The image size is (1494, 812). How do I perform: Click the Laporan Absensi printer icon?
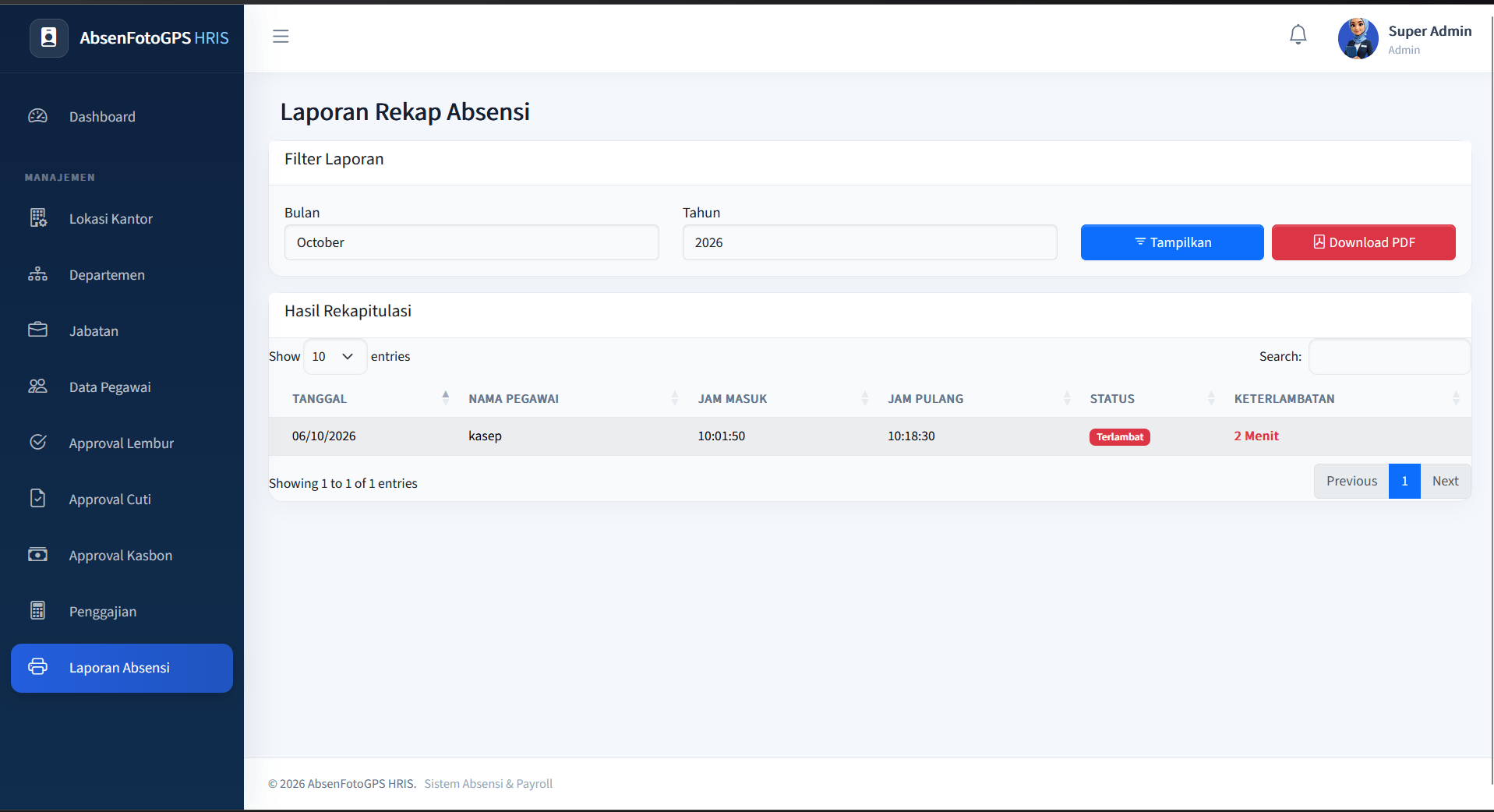[38, 666]
